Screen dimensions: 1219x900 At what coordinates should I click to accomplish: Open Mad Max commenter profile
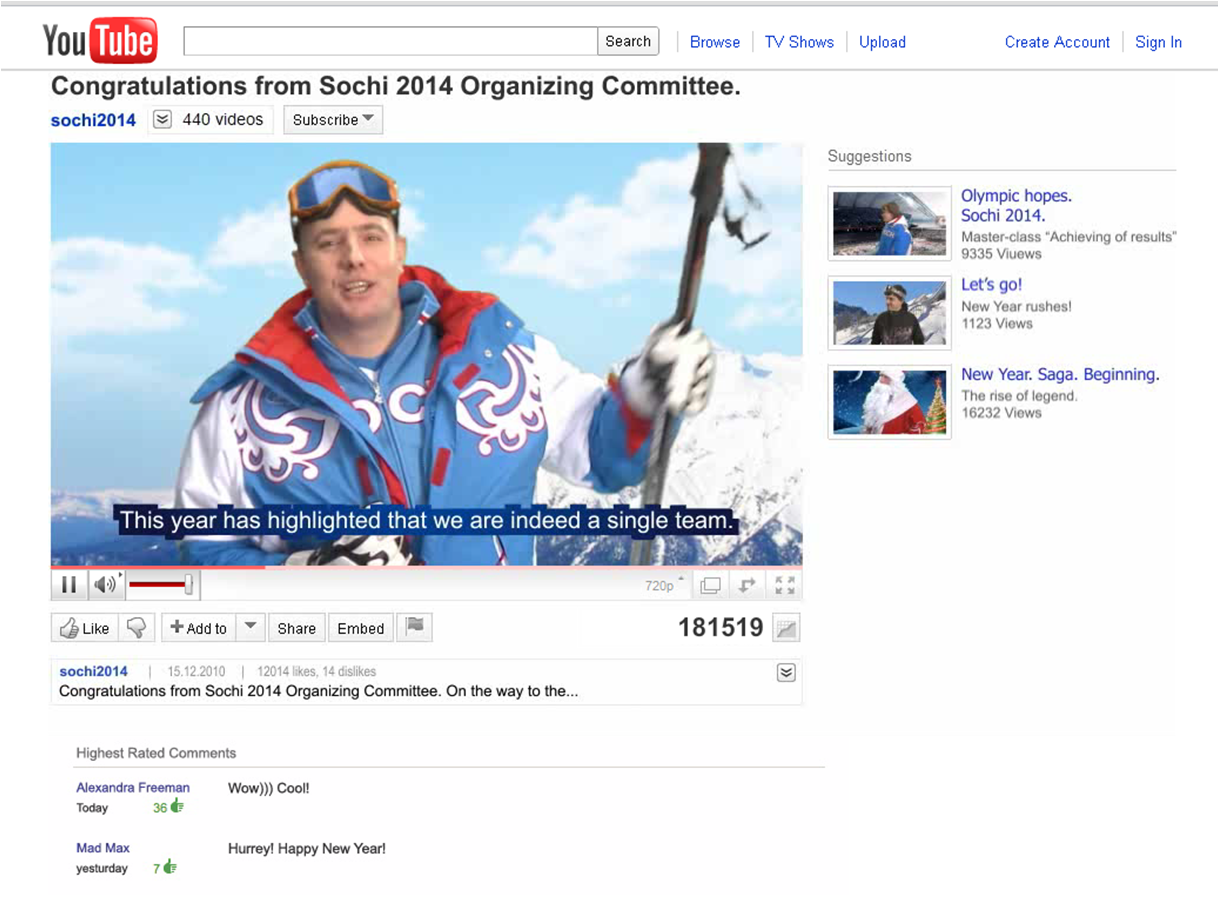(103, 848)
